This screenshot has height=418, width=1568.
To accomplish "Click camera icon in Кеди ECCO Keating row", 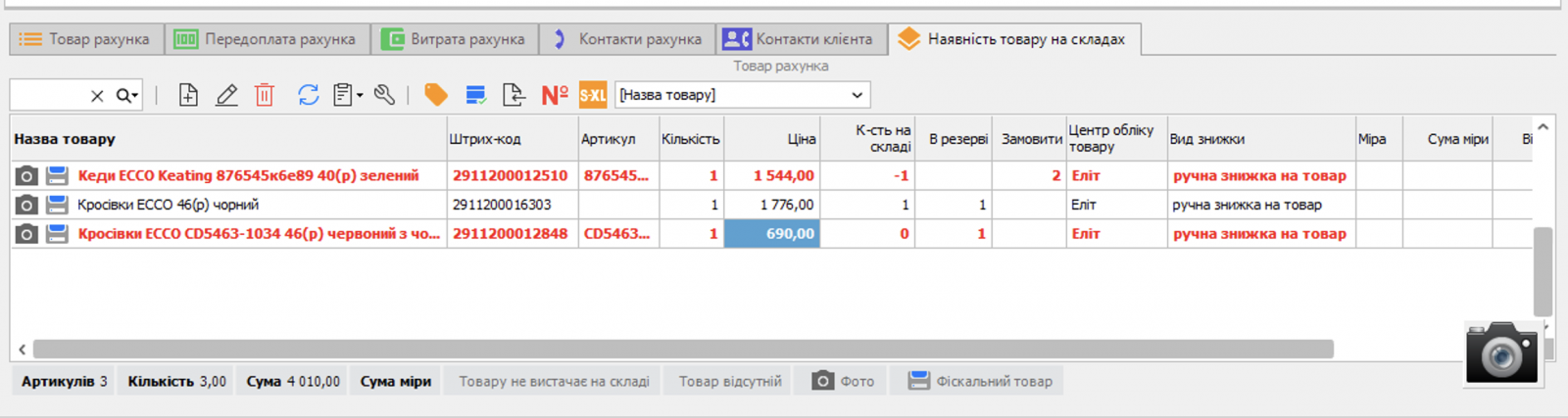I will coord(26,176).
